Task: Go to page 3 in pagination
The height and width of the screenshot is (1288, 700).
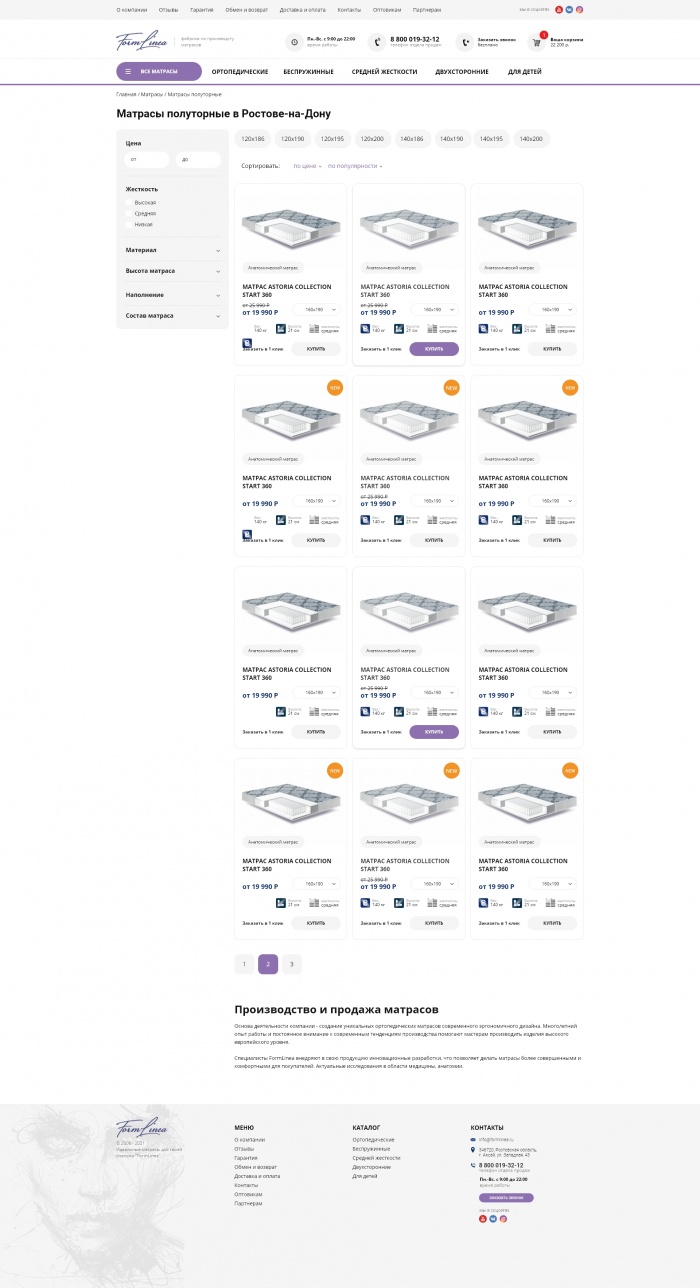Action: pyautogui.click(x=292, y=964)
